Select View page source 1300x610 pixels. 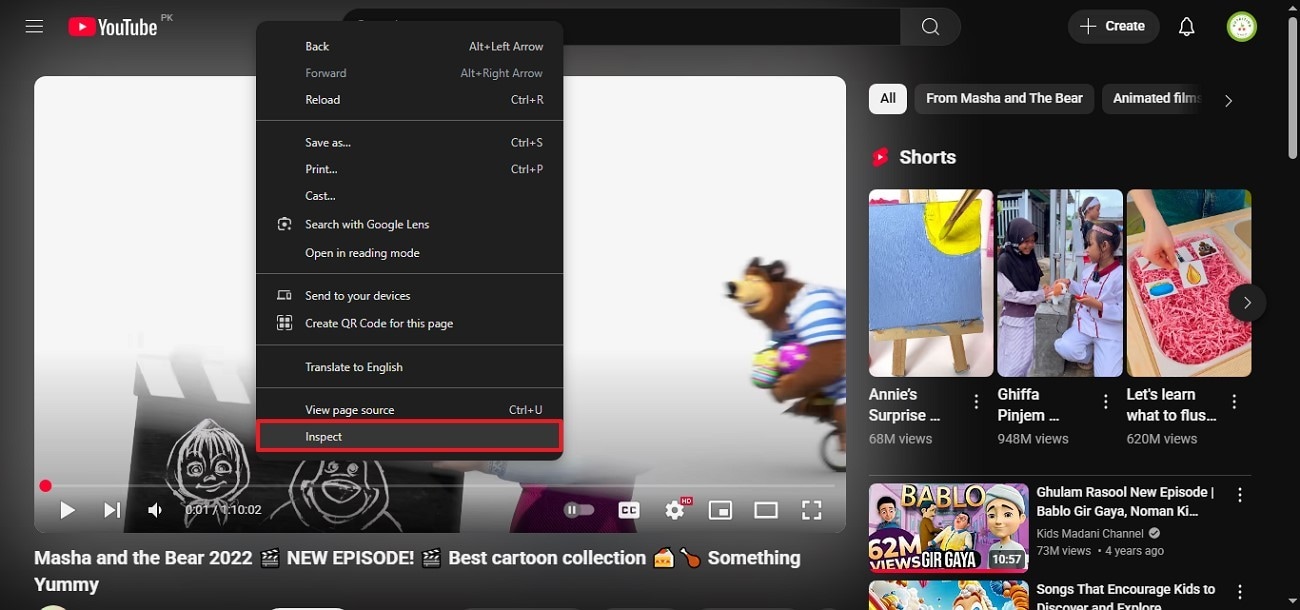[x=409, y=410]
